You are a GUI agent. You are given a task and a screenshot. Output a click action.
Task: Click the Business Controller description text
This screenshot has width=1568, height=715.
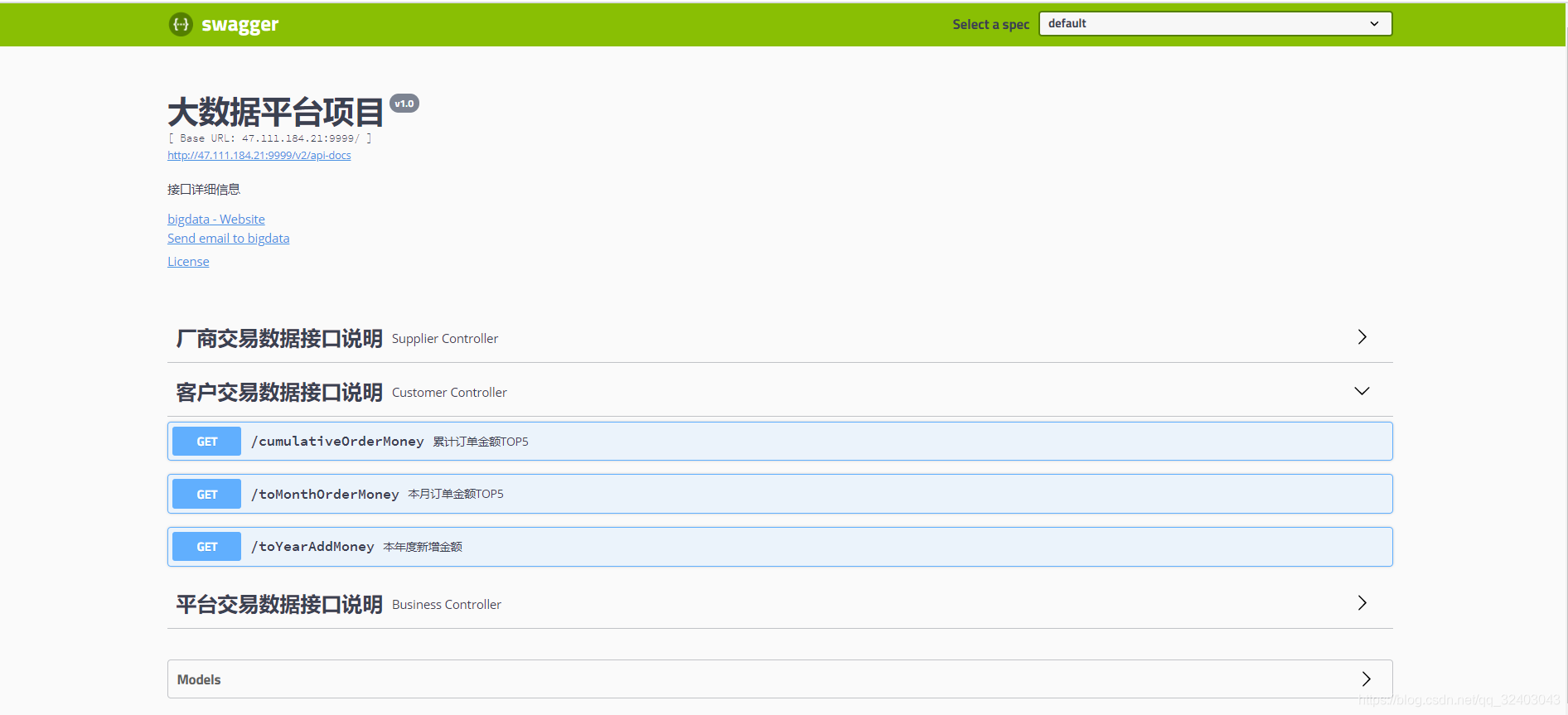pyautogui.click(x=447, y=604)
